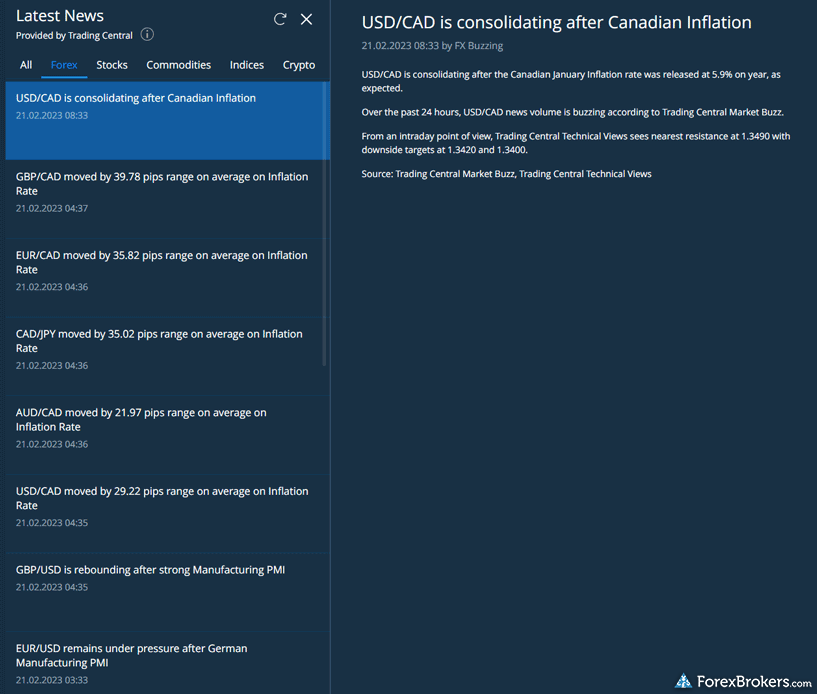Read EUR/USD under pressure headline
Viewport: 817px width, 694px height.
click(x=131, y=655)
